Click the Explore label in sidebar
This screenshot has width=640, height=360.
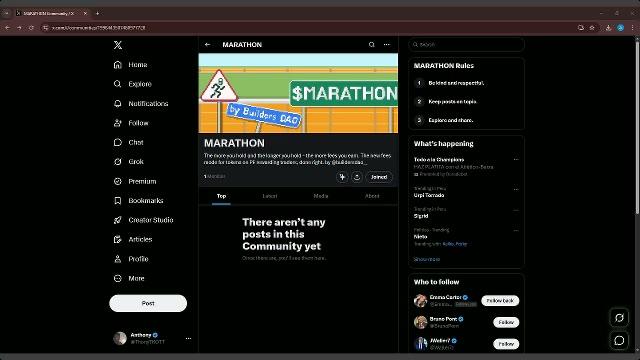140,84
